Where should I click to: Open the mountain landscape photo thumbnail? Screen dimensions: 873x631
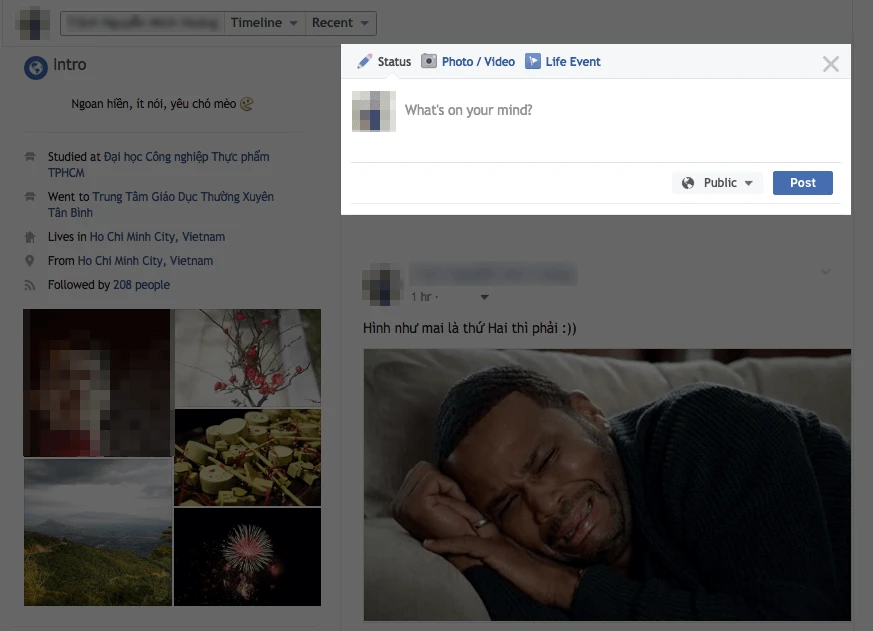97,532
